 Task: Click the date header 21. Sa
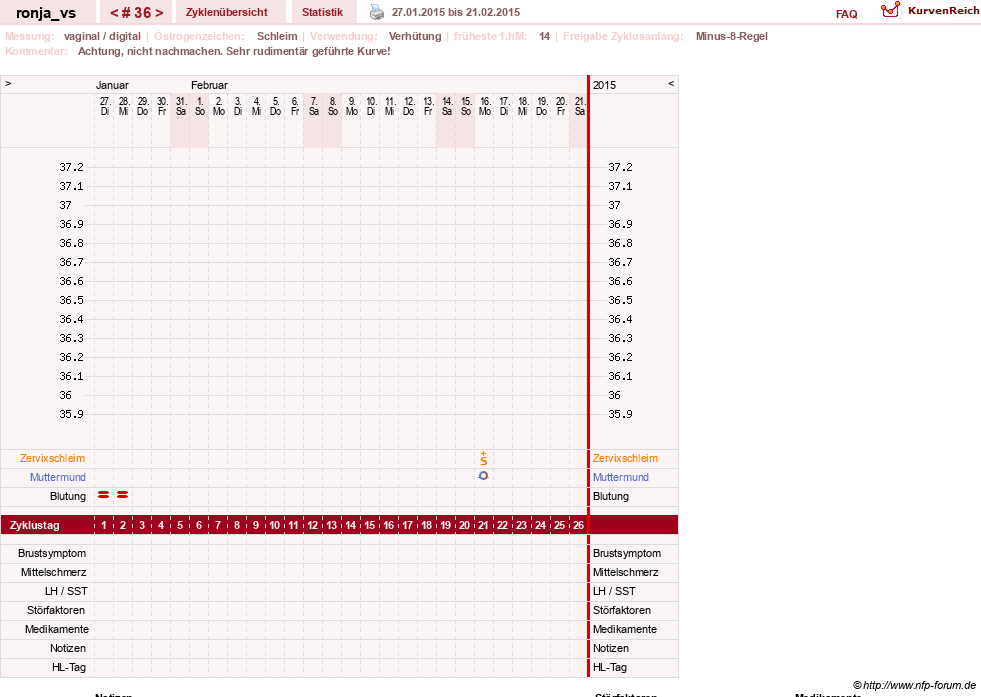point(580,106)
